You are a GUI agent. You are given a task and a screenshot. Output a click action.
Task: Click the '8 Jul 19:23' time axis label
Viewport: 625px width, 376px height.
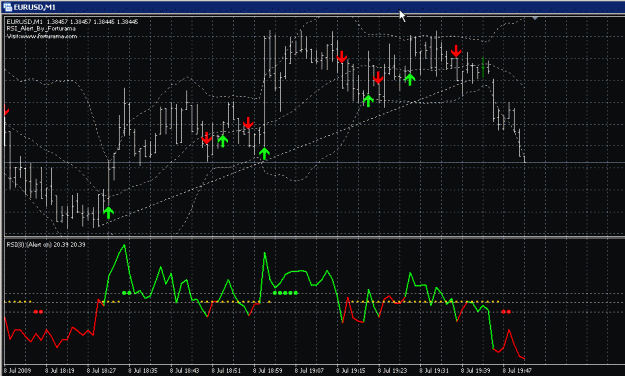tap(393, 370)
